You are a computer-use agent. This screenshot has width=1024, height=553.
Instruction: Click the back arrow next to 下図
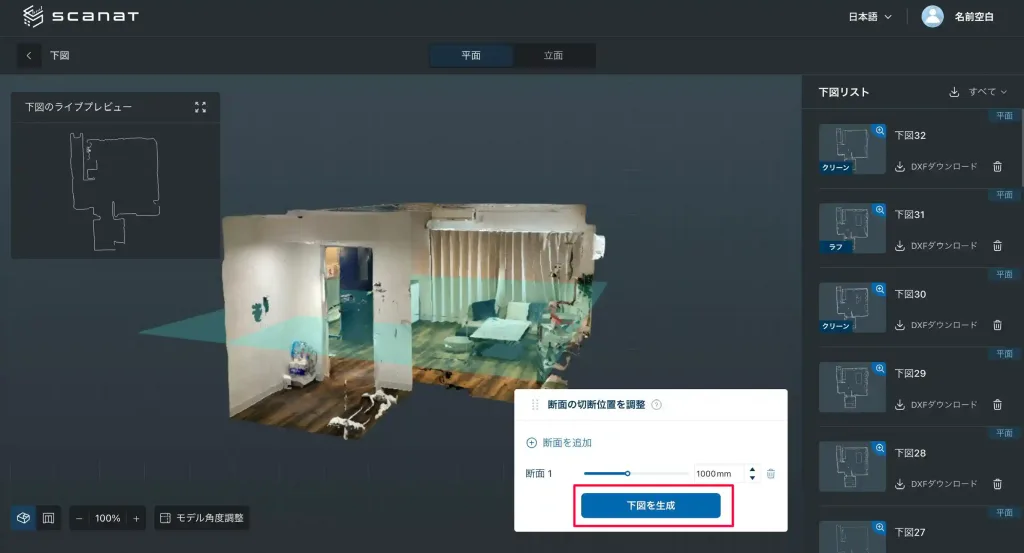29,56
